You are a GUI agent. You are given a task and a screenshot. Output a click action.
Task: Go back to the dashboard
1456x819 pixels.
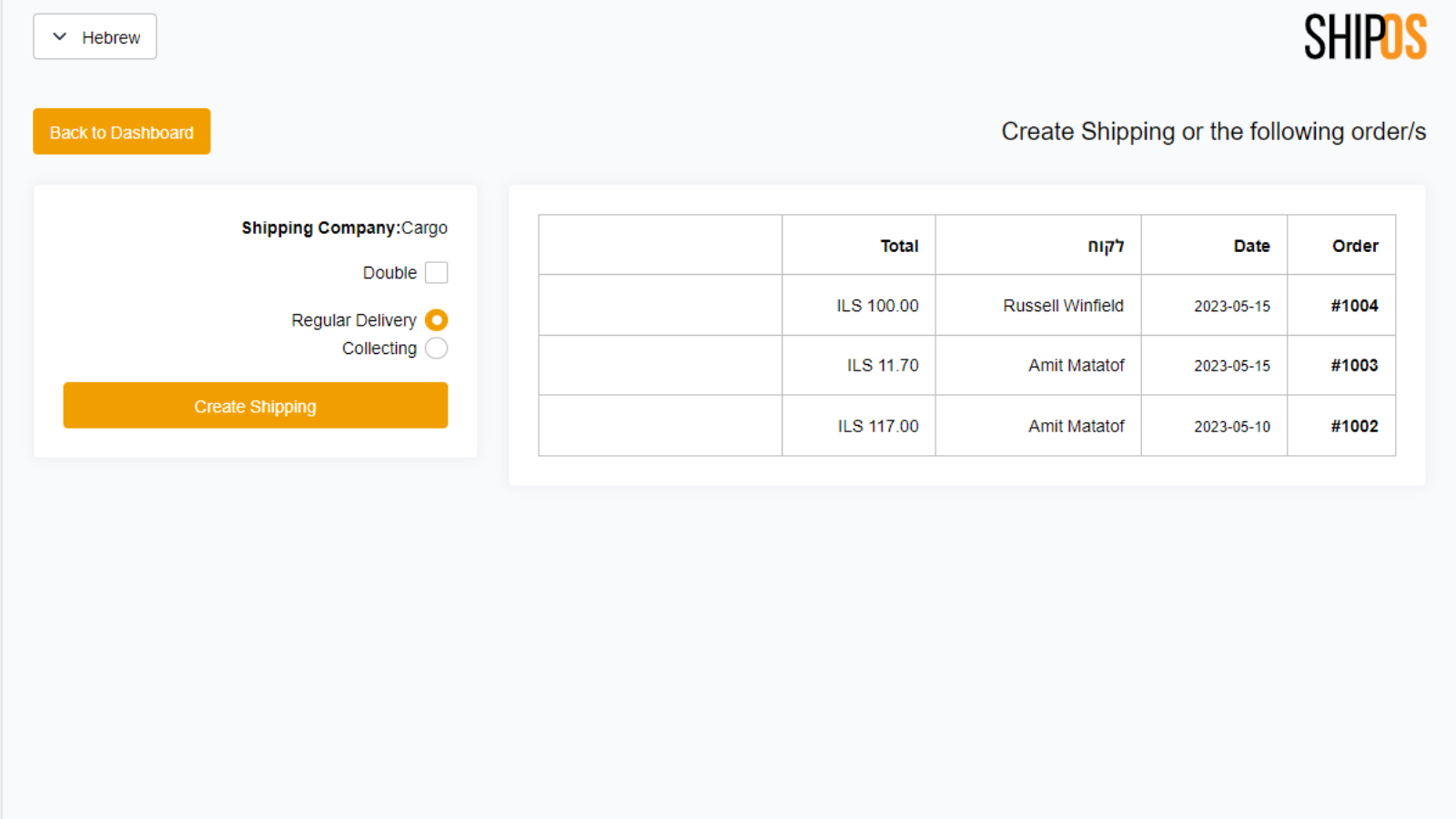(x=122, y=132)
